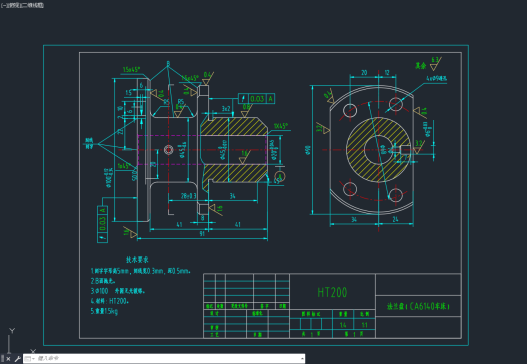This screenshot has height=364, width=527.
Task: Select the horizontal 0.03 A tolerance frame
Action: coord(256,98)
